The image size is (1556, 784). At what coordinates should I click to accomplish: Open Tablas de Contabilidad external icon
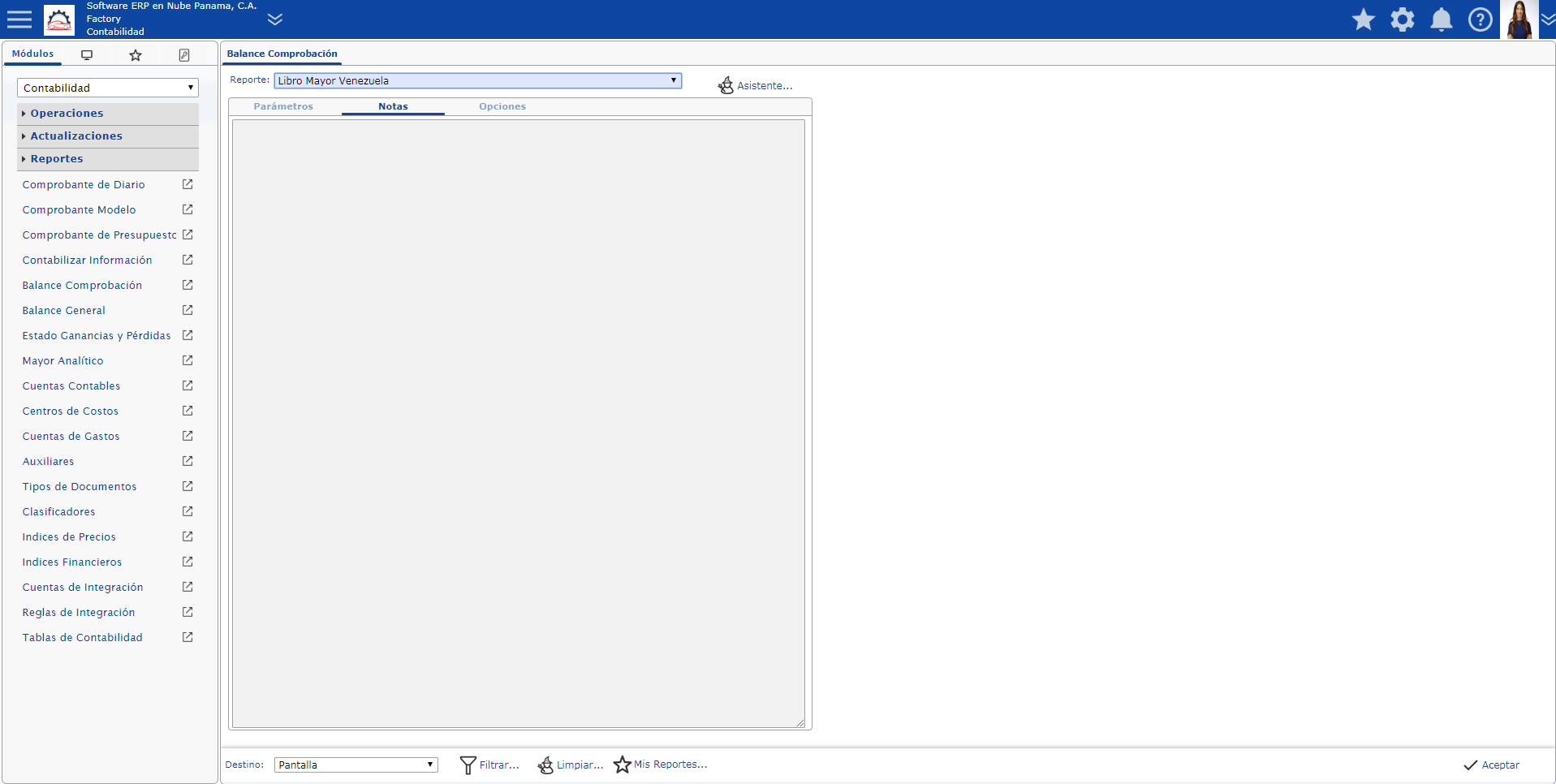187,637
